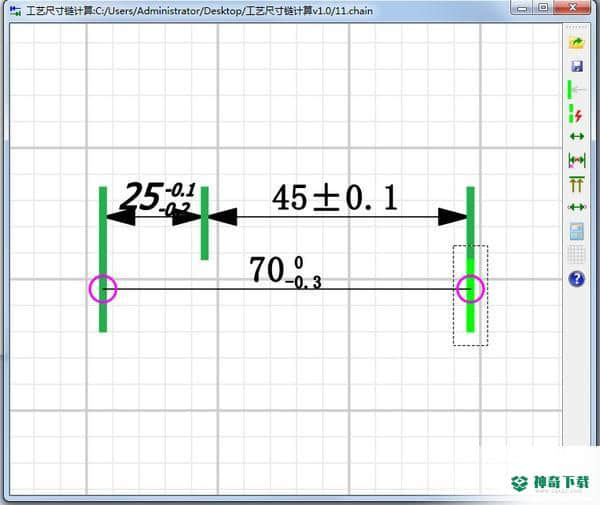Viewport: 600px width, 505px height.
Task: Select the double up-arrows tool
Action: click(x=577, y=184)
